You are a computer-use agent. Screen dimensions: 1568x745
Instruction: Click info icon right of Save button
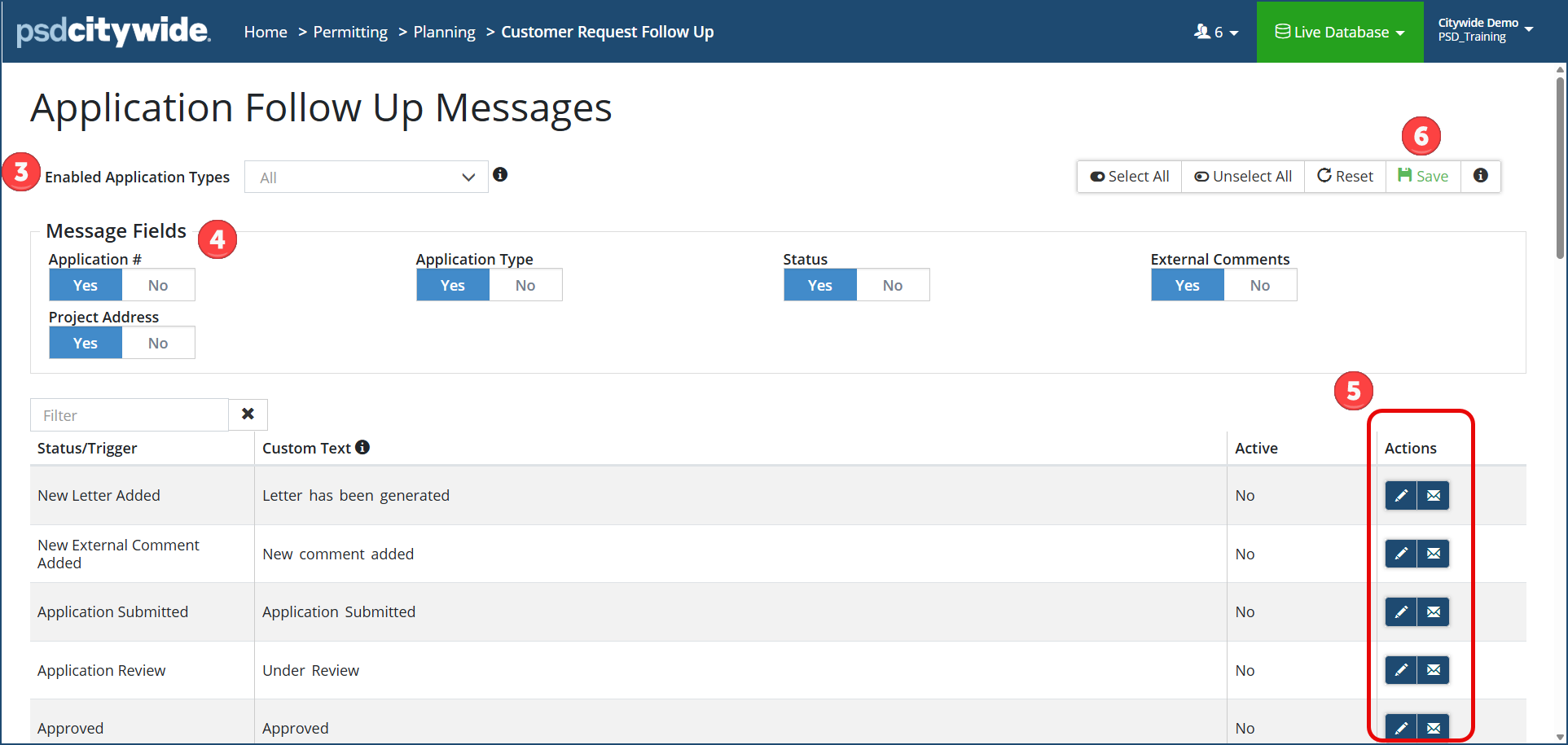1480,176
